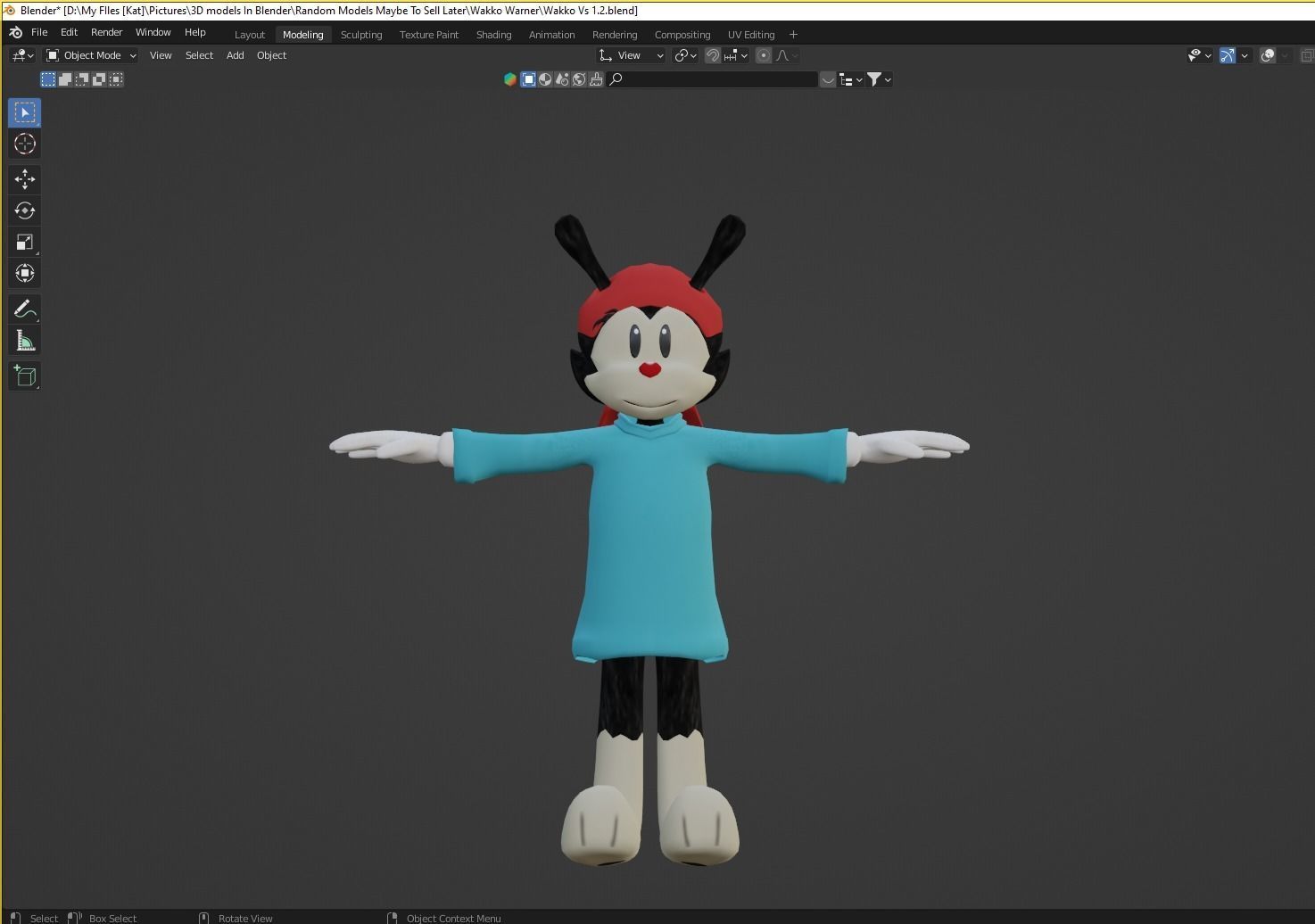This screenshot has width=1315, height=924.
Task: Open the Help menu
Action: (194, 32)
